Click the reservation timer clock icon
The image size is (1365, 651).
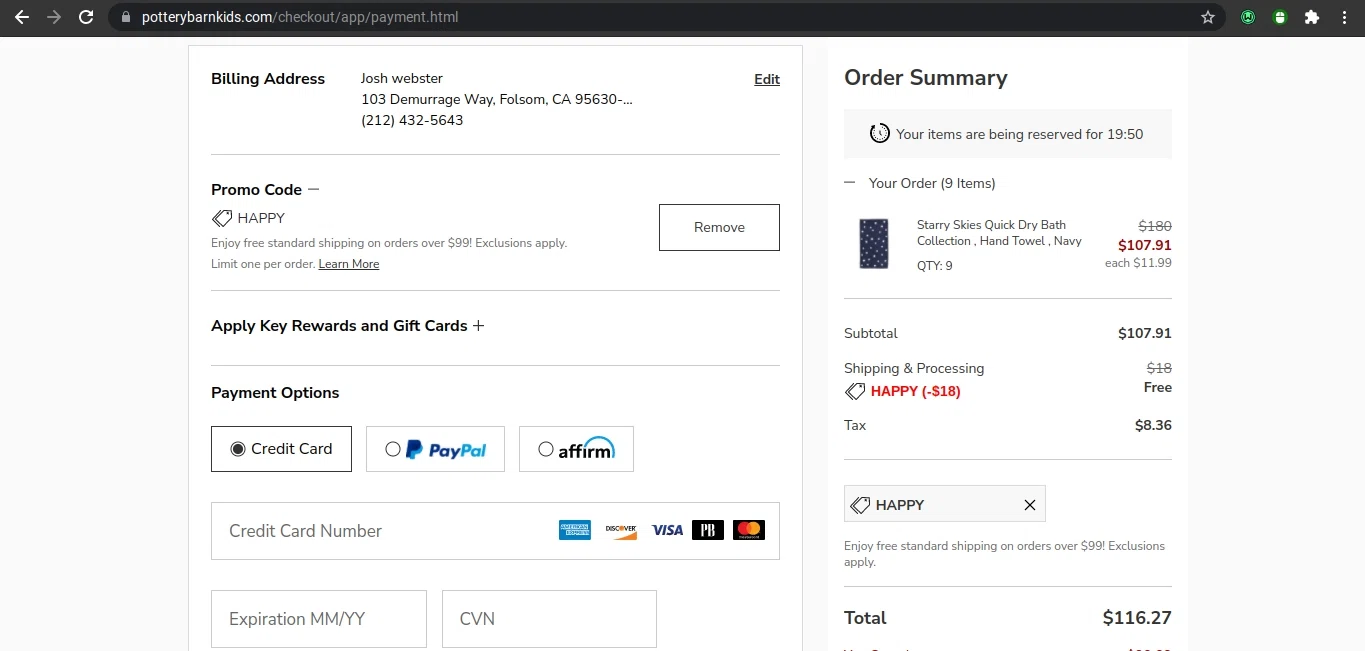(880, 133)
